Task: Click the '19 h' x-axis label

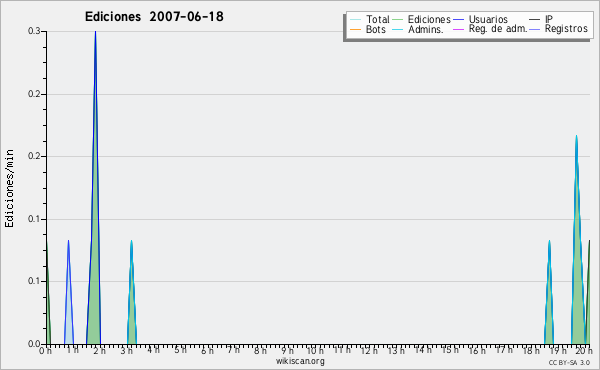Action: point(558,350)
